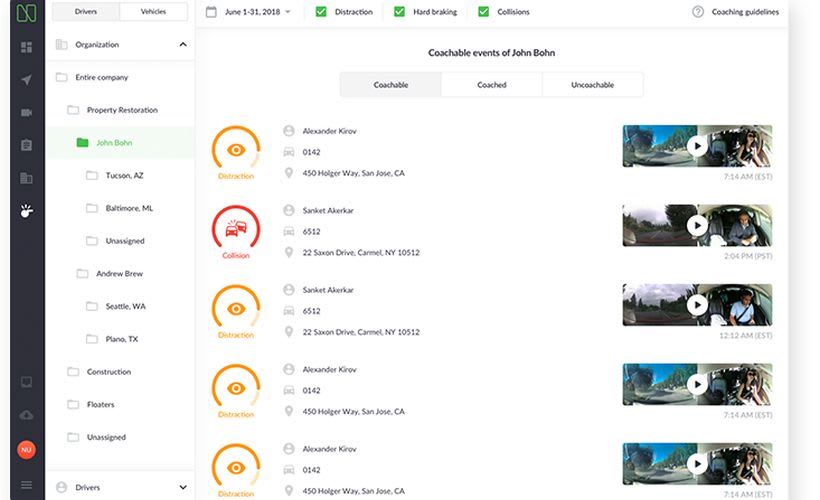Open the video camera icon in sidebar
820x500 pixels.
[x=26, y=112]
